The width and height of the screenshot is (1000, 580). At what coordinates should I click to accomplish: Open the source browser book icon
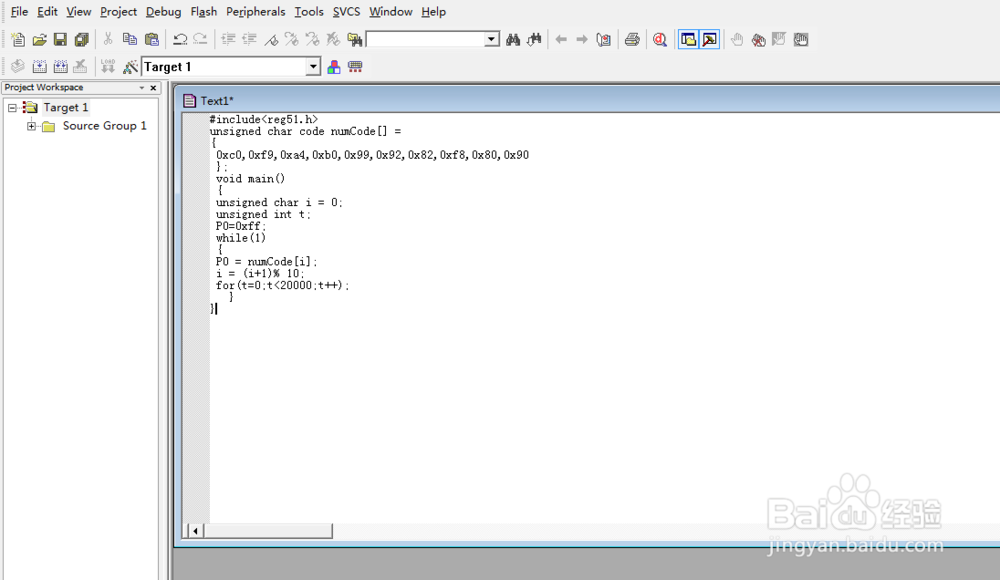click(x=603, y=40)
